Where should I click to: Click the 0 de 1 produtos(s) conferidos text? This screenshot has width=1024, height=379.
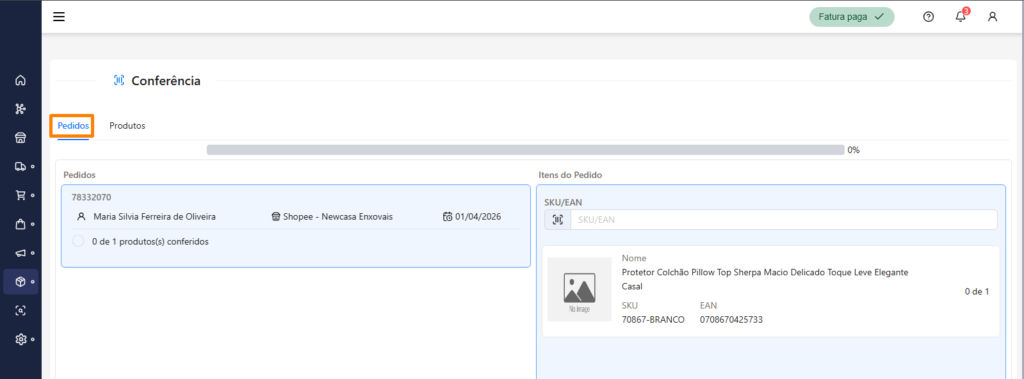click(x=150, y=241)
